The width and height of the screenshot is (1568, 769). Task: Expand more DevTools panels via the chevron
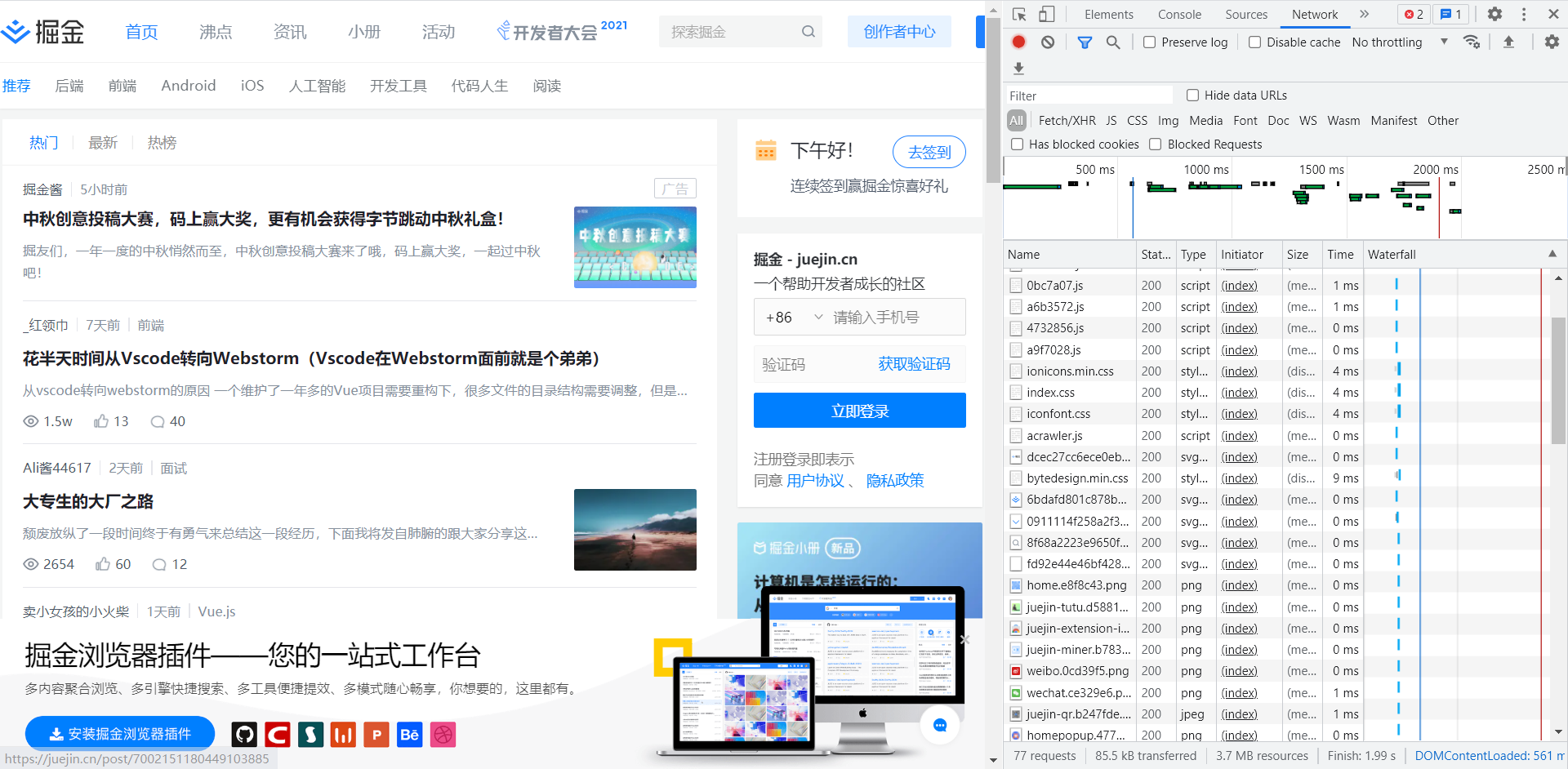coord(1364,14)
